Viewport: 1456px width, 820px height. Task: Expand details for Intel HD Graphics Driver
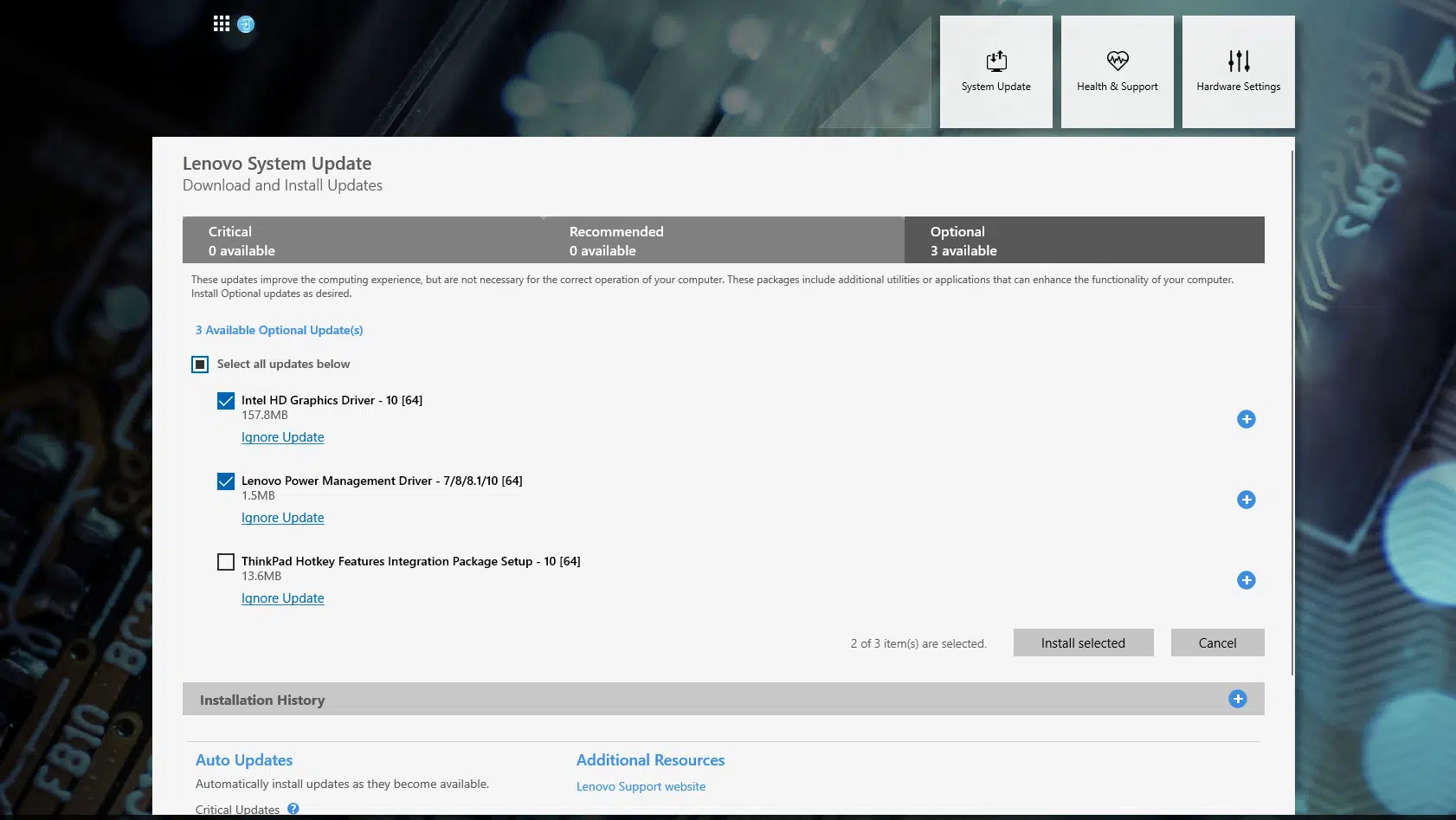pyautogui.click(x=1247, y=419)
